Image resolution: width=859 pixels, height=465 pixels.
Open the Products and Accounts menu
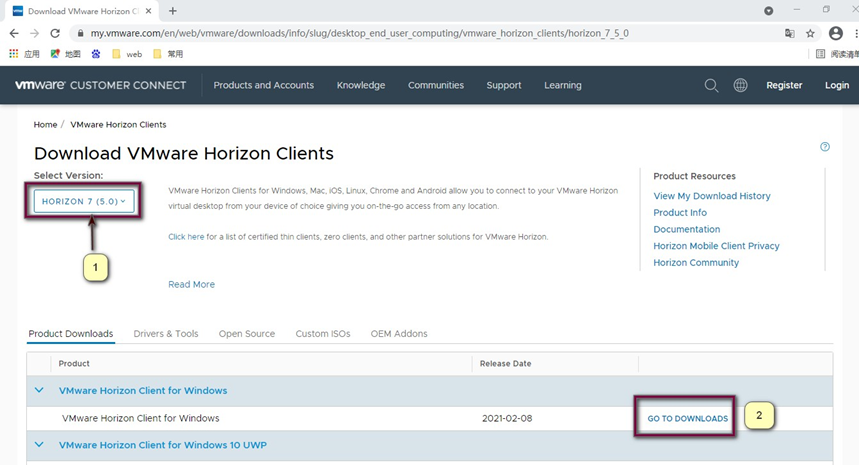pyautogui.click(x=263, y=85)
